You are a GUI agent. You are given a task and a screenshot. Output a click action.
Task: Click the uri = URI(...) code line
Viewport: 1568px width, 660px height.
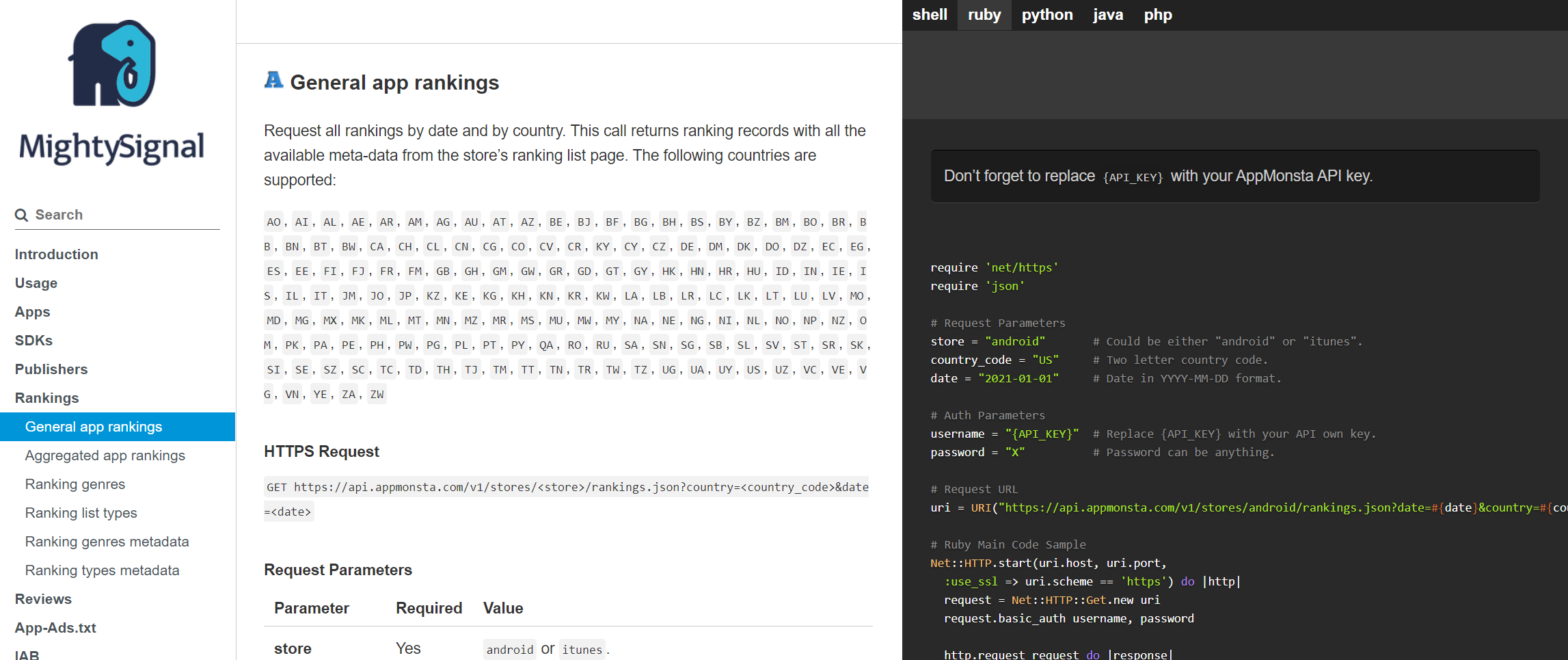tap(1249, 507)
